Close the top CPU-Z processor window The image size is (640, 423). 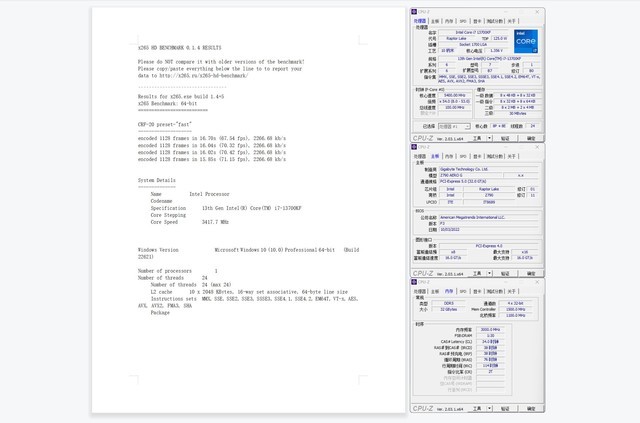(x=537, y=12)
